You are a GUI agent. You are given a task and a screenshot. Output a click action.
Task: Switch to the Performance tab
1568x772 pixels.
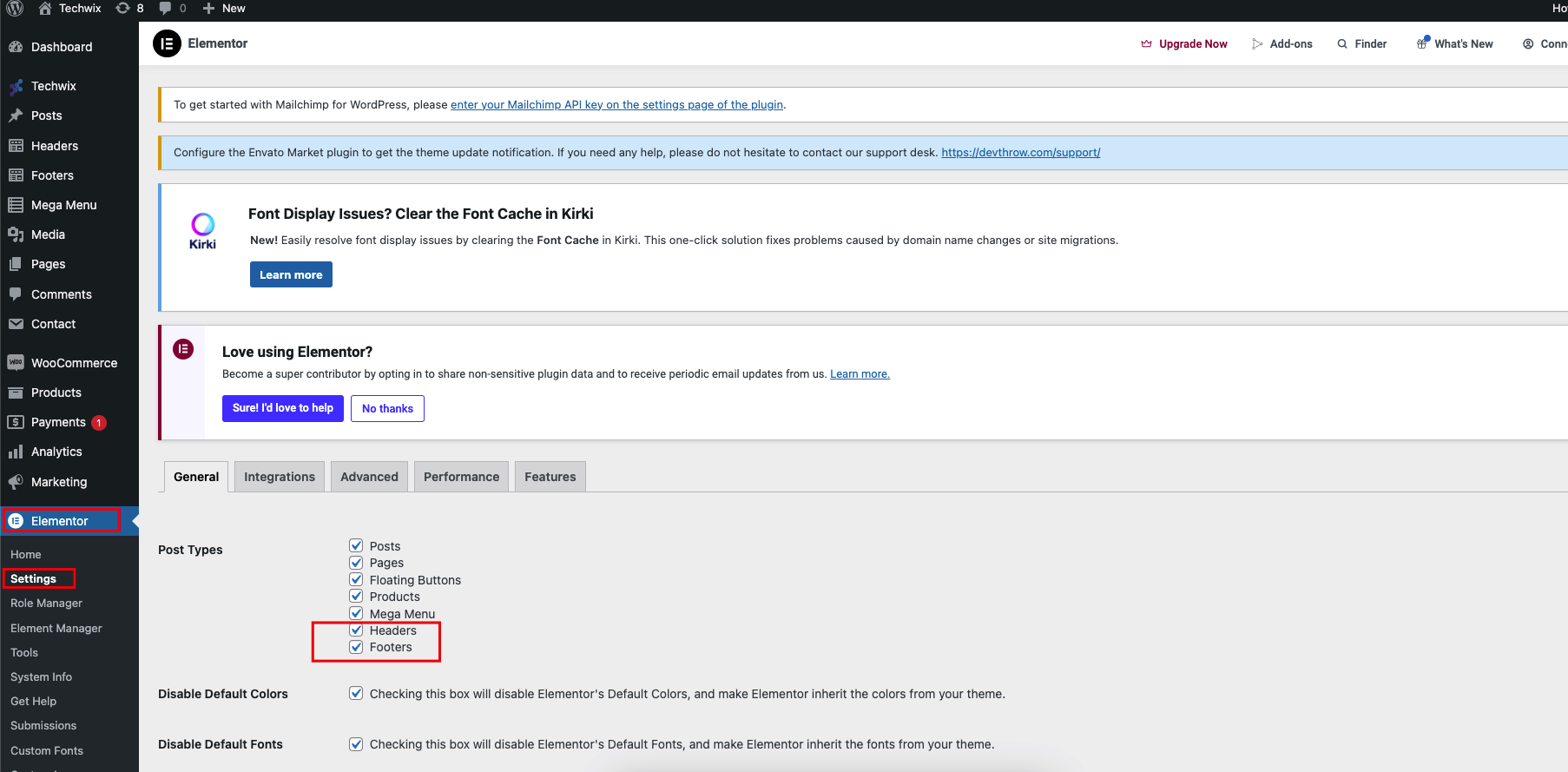pos(461,477)
